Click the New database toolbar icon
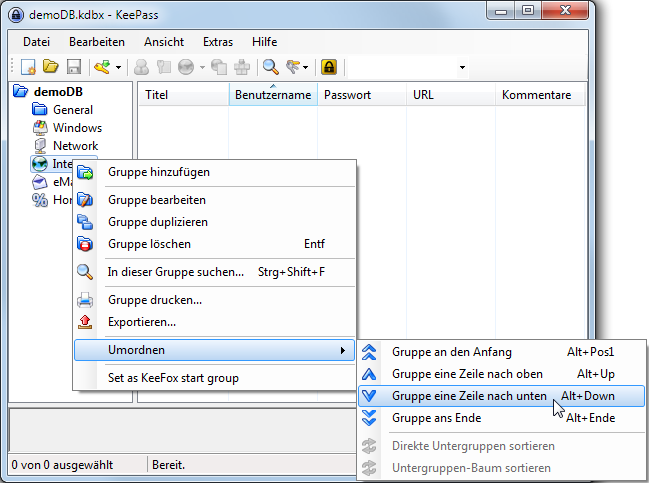The width and height of the screenshot is (649, 483). point(29,68)
